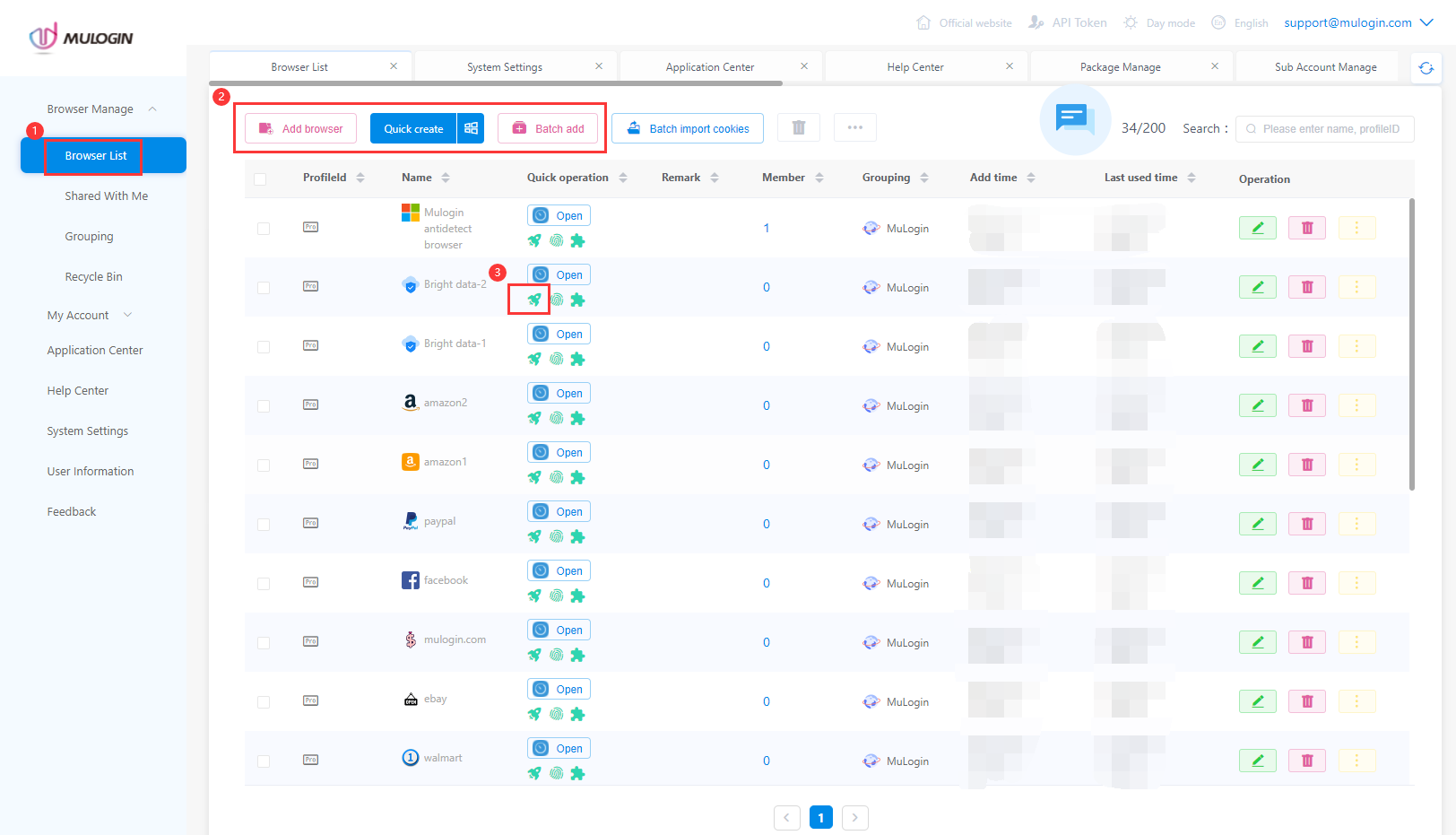Click the puzzle extension icon for paypal
The image size is (1456, 835).
(578, 536)
